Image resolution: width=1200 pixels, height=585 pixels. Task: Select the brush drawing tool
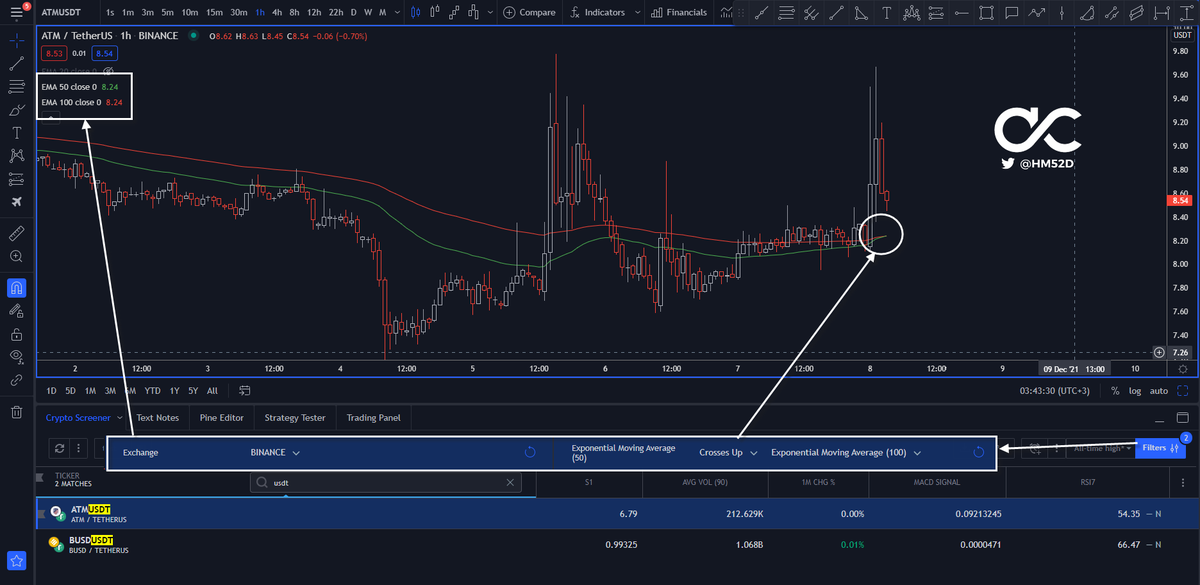point(16,110)
